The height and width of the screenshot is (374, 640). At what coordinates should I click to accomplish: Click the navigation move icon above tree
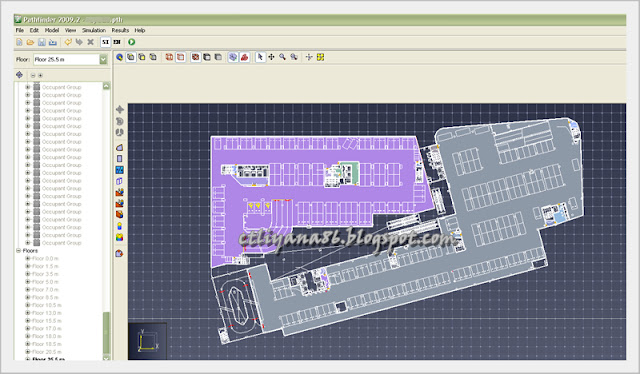(x=19, y=75)
